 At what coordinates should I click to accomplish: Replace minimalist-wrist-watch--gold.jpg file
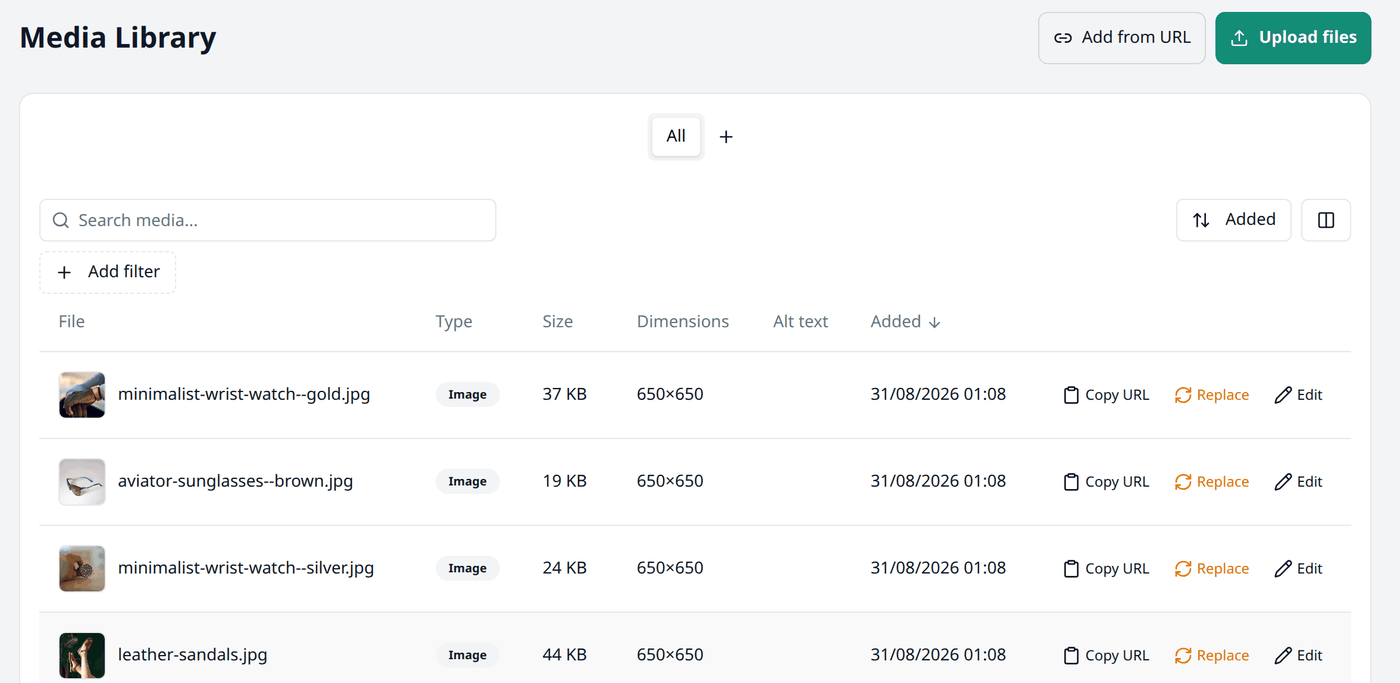(x=1212, y=395)
